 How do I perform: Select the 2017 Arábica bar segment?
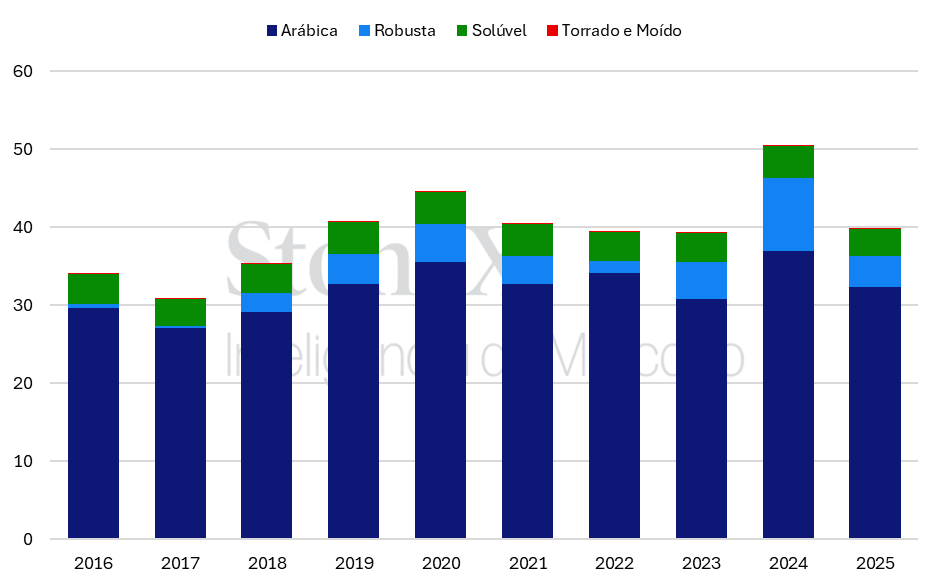[181, 433]
